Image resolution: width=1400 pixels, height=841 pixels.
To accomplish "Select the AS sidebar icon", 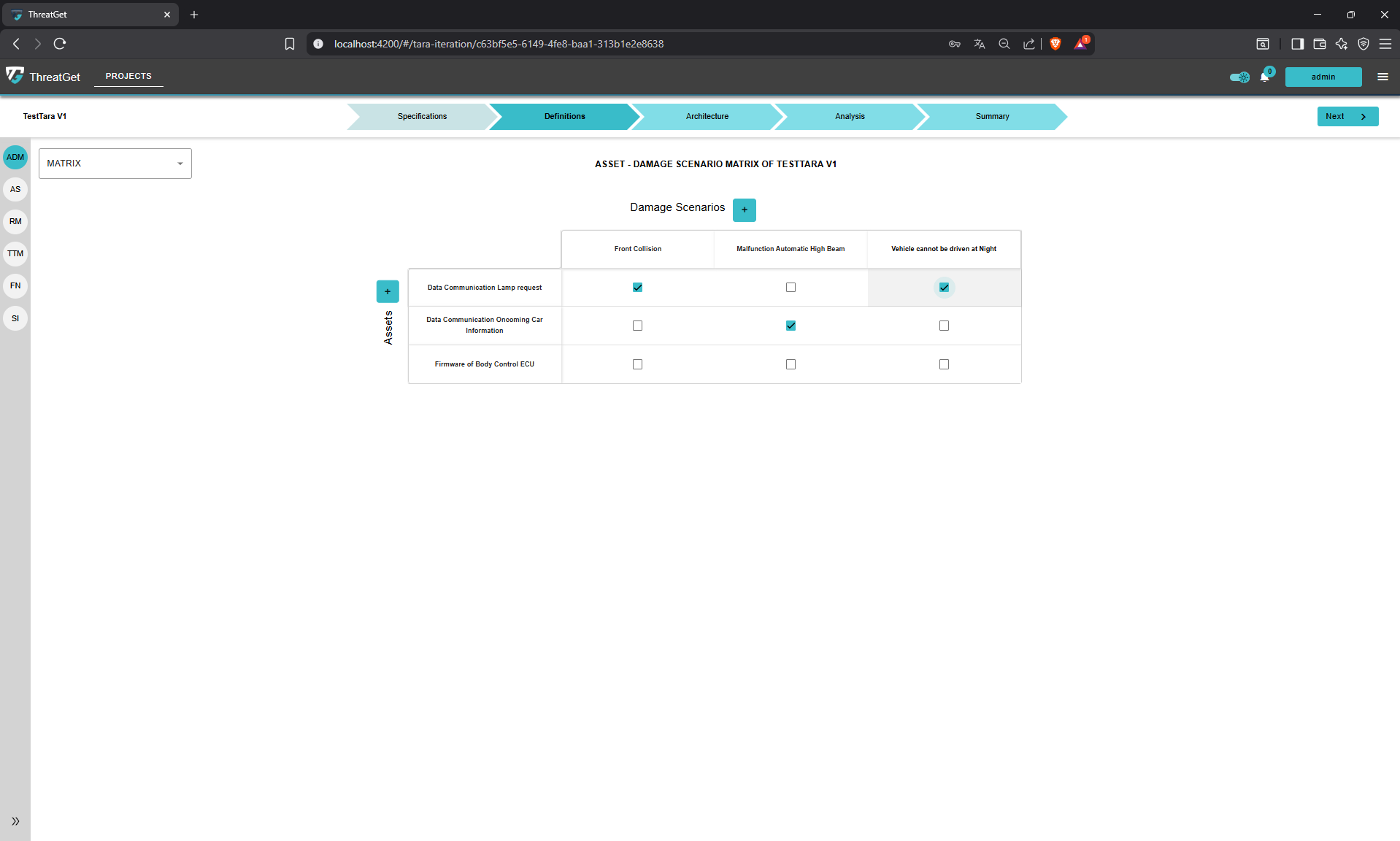I will pos(15,189).
